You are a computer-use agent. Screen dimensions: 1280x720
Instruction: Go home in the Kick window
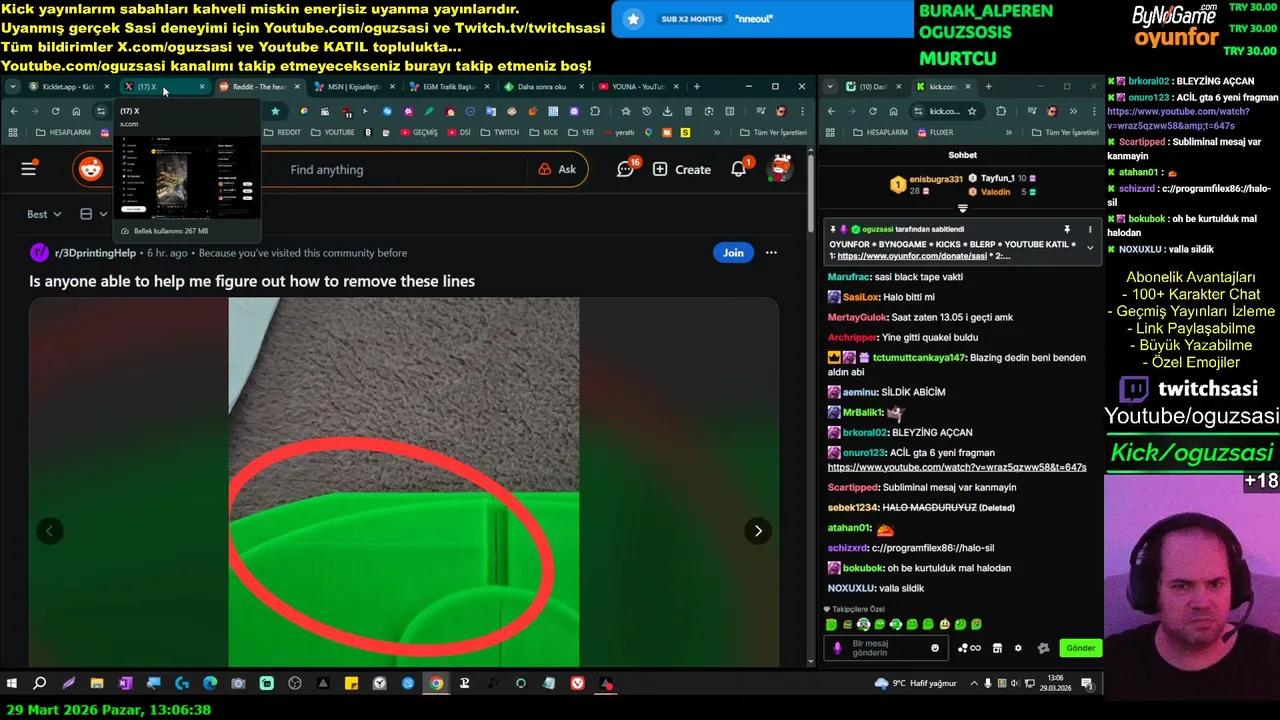tap(893, 111)
